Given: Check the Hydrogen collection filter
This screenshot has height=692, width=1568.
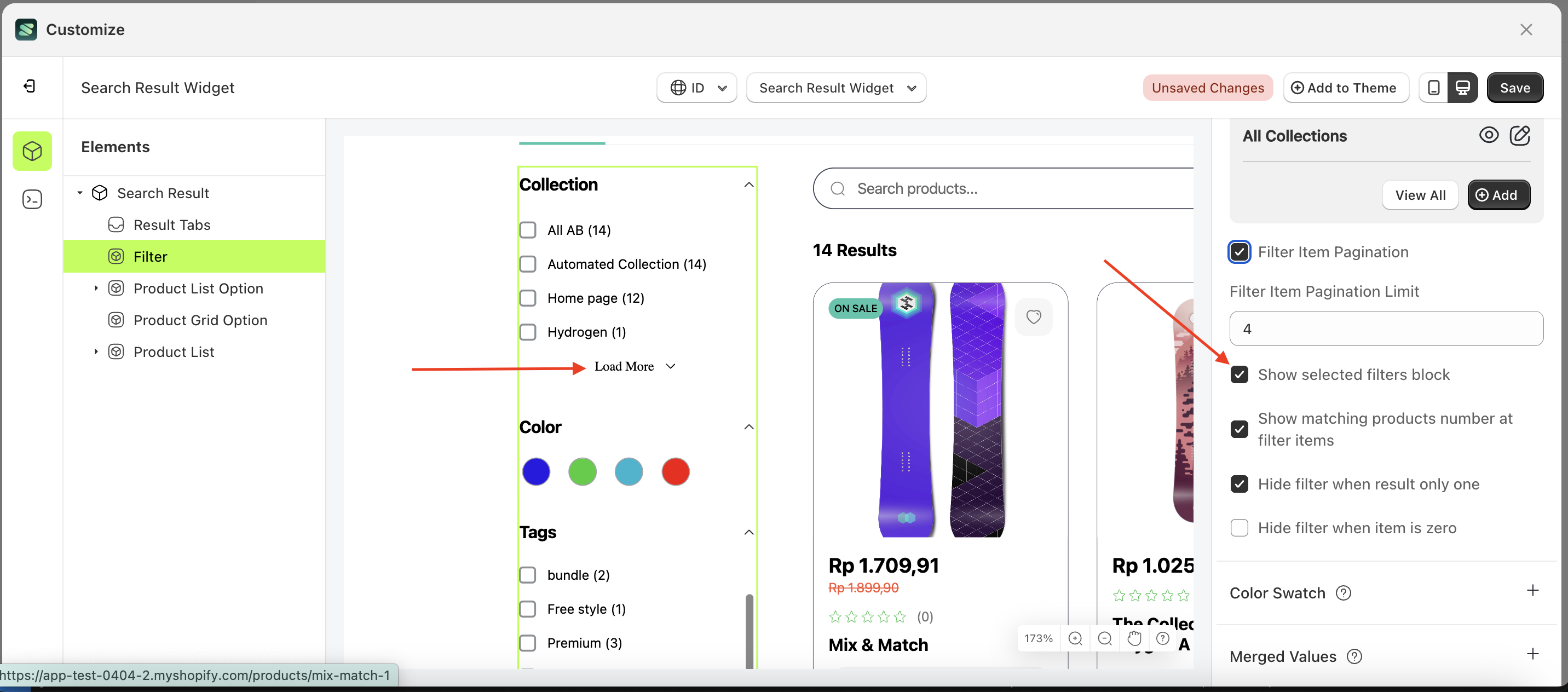Looking at the screenshot, I should point(528,332).
